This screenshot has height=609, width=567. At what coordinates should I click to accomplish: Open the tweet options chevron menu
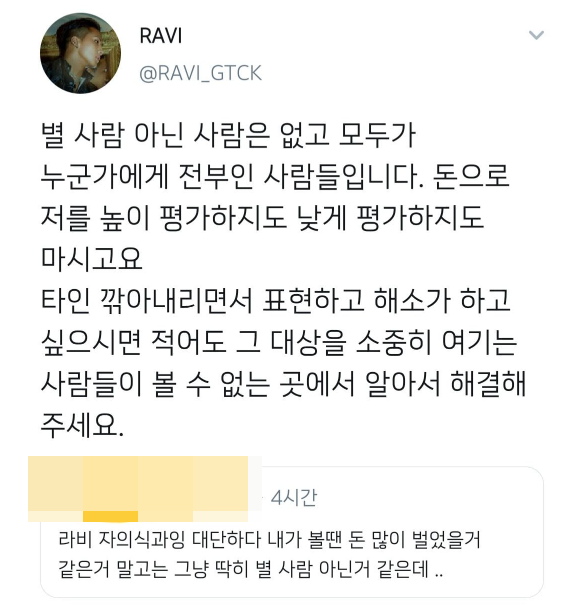pos(536,36)
